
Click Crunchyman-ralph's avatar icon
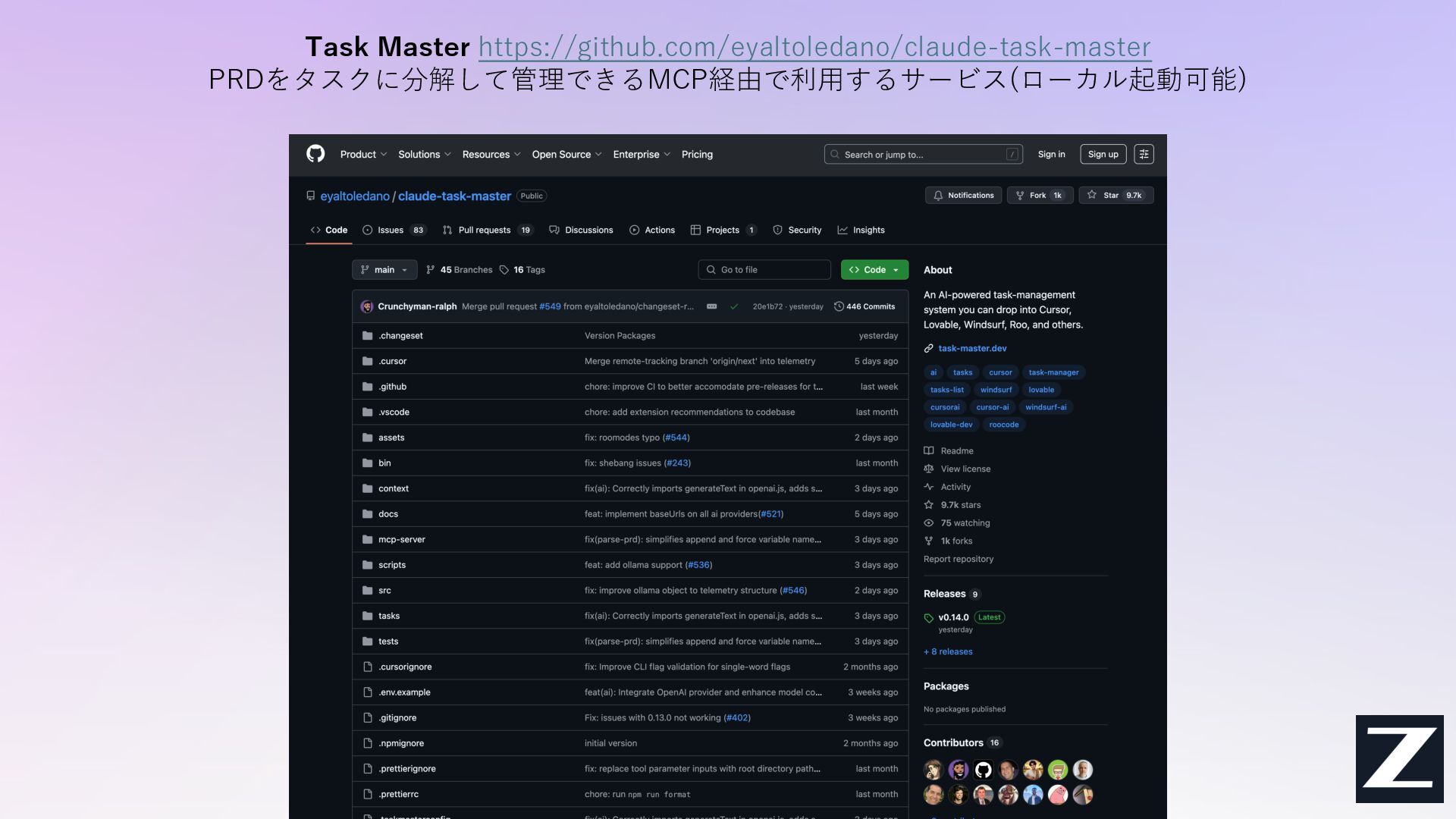(367, 306)
